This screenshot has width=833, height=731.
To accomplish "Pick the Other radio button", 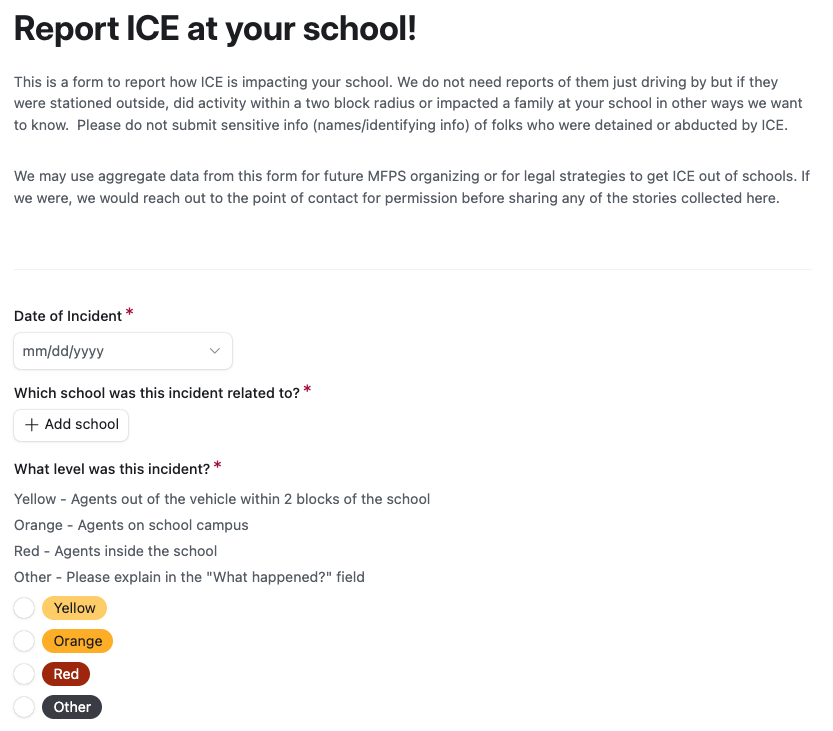I will coord(24,707).
